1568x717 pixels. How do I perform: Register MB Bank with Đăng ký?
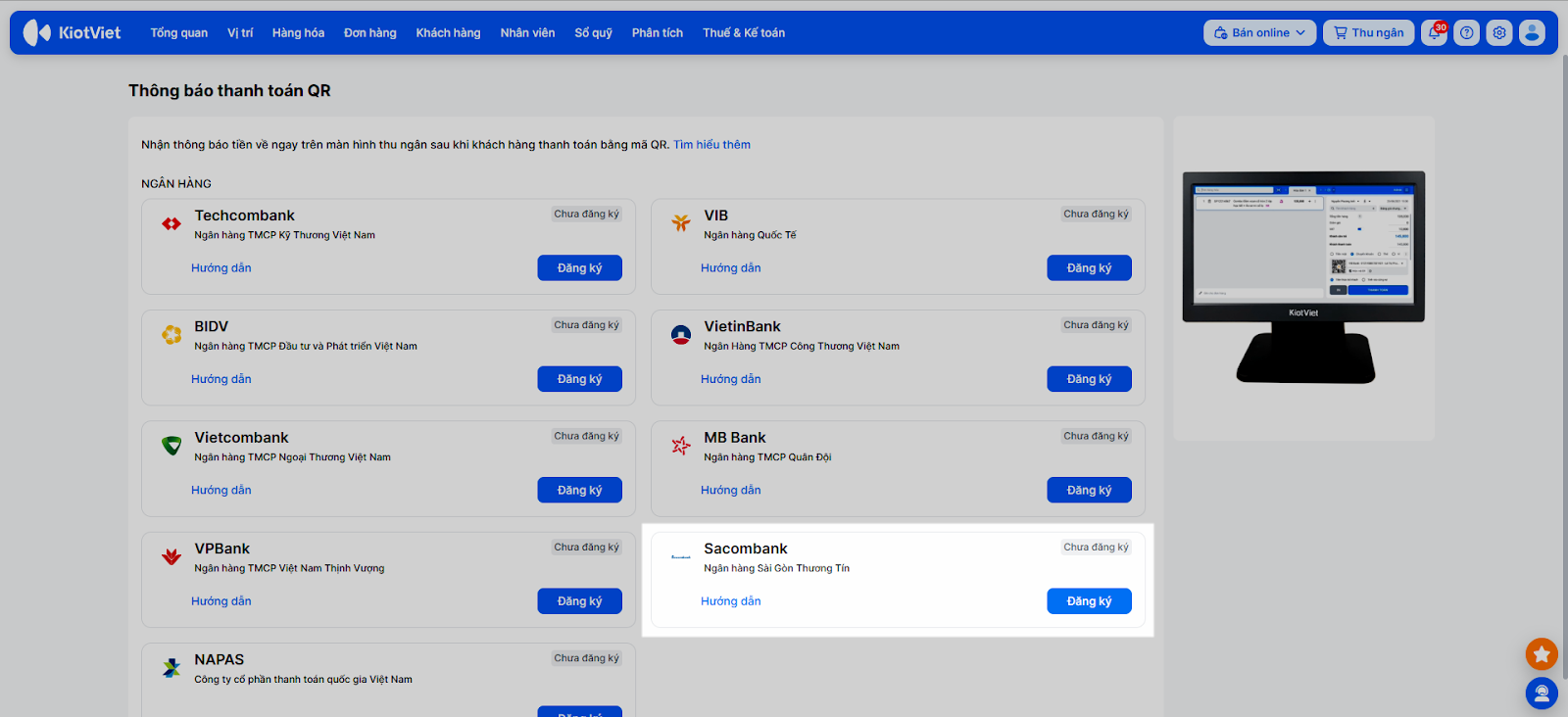[x=1089, y=490]
